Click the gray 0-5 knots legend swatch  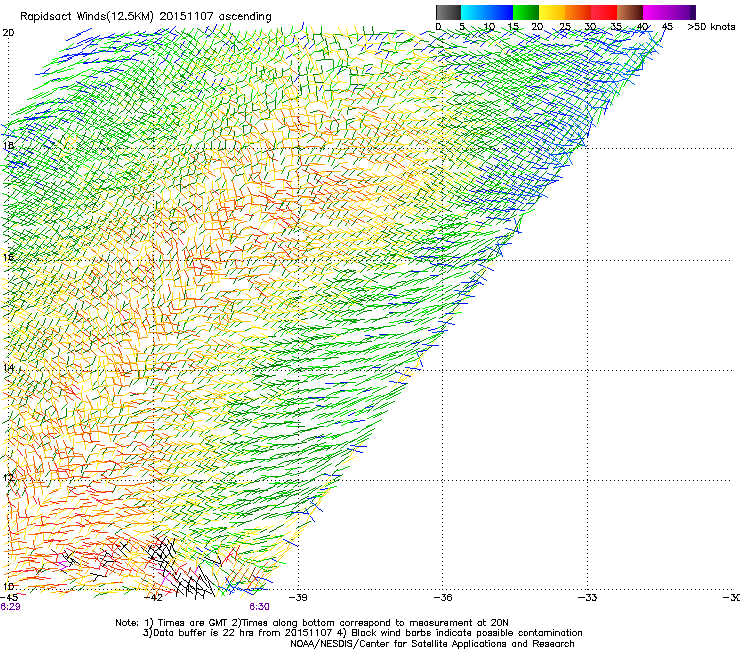pos(448,12)
